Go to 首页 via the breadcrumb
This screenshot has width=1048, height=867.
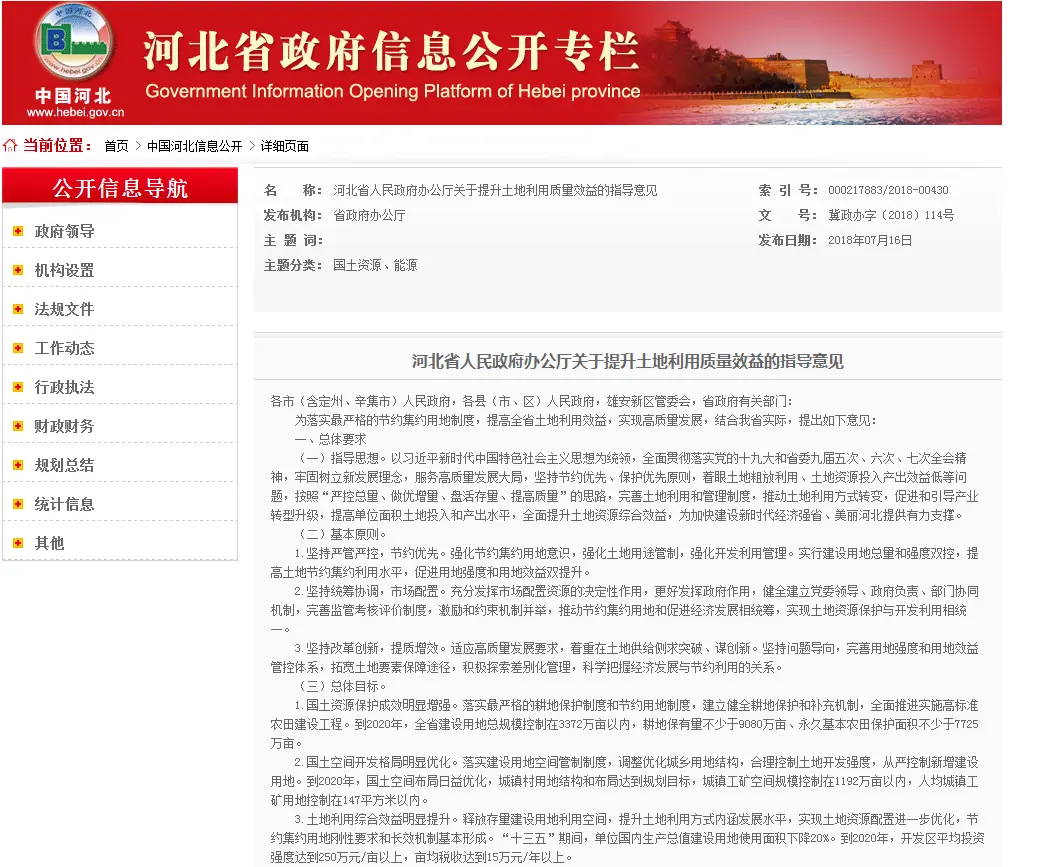click(116, 146)
